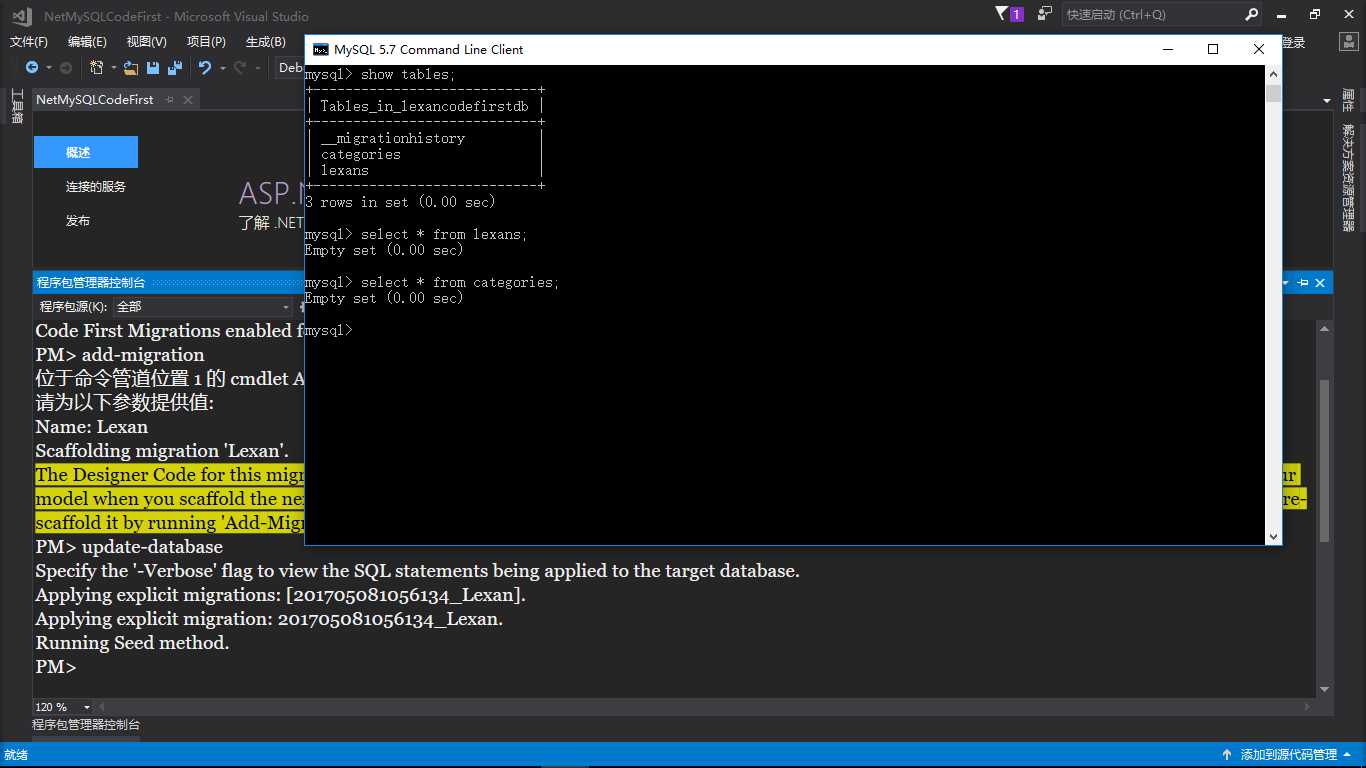The height and width of the screenshot is (768, 1366).
Task: Click Package Manager Console scrollbar down arrow
Action: (x=1325, y=689)
